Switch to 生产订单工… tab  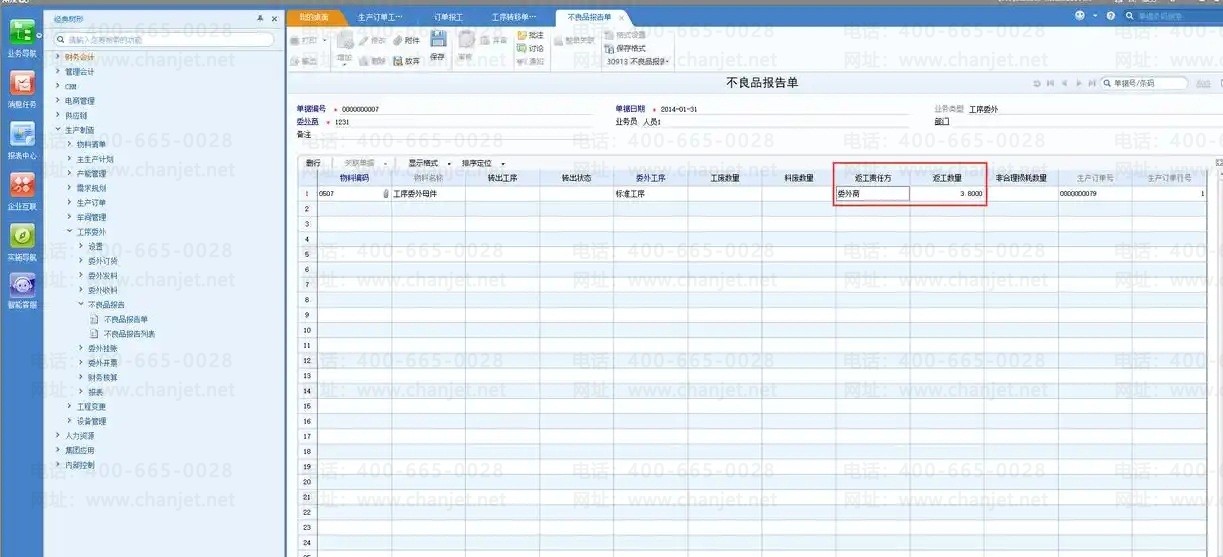380,18
